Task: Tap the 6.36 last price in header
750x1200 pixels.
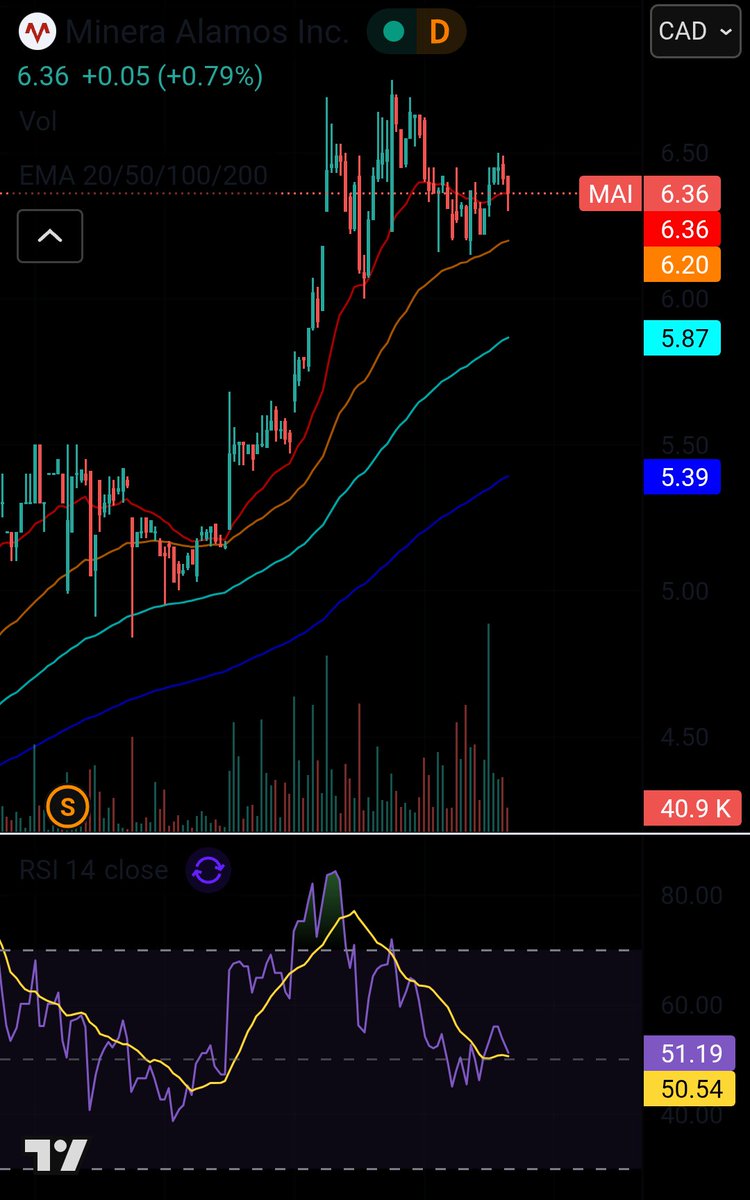Action: (x=43, y=77)
